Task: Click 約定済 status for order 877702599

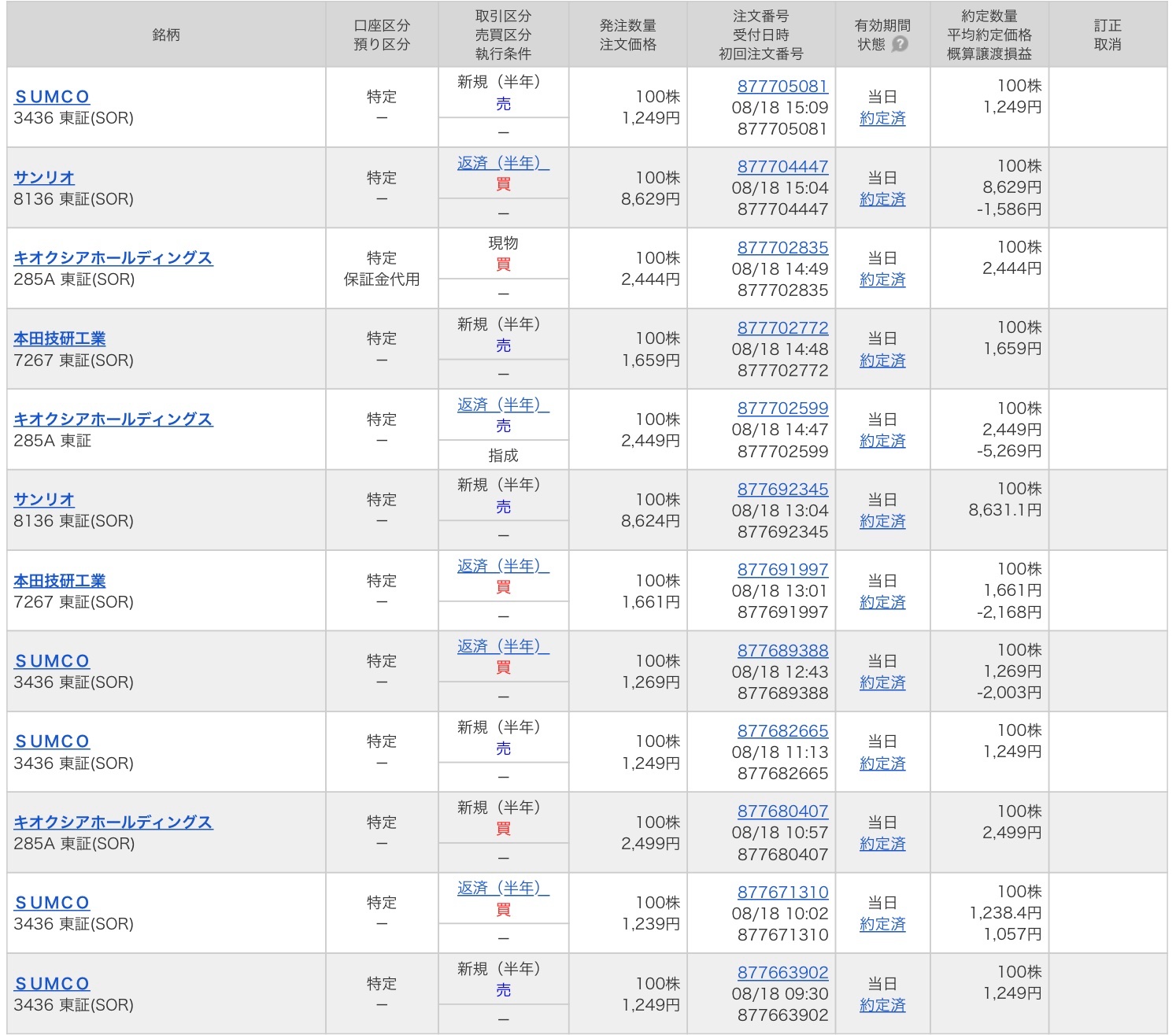Action: point(882,441)
